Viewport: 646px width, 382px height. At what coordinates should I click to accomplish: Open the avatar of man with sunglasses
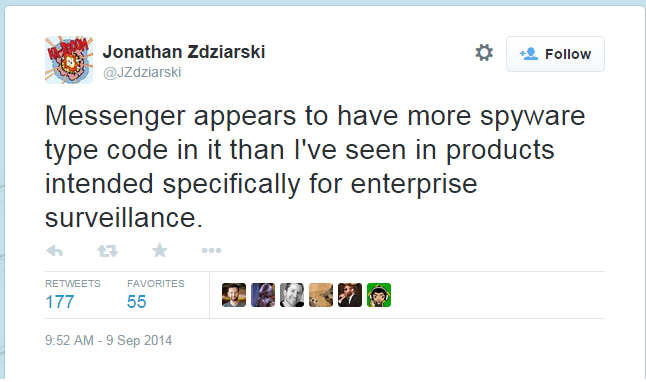coord(350,295)
